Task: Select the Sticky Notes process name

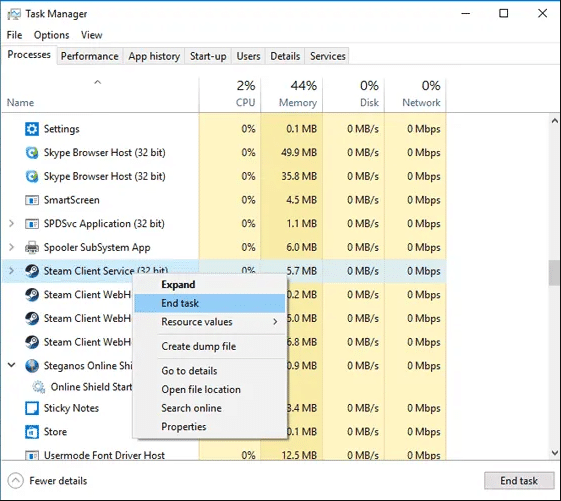Action: point(71,408)
